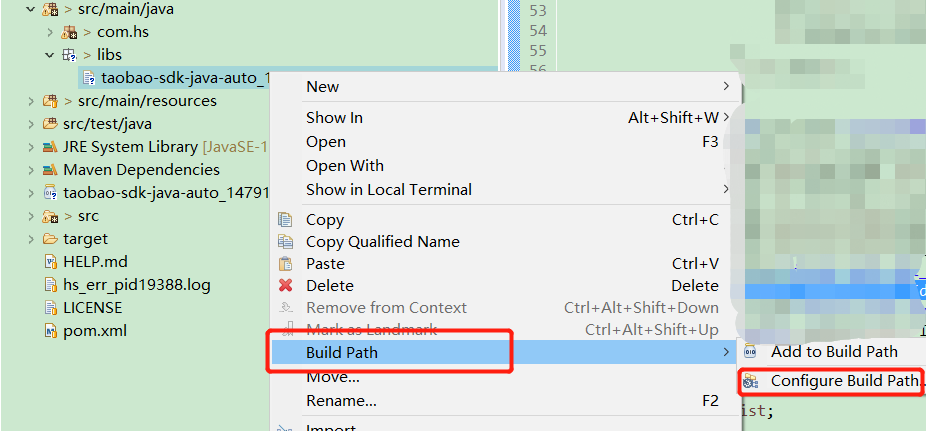Viewport: 926px width, 431px height.
Task: Click the pom.xml file icon
Action: tap(51, 331)
